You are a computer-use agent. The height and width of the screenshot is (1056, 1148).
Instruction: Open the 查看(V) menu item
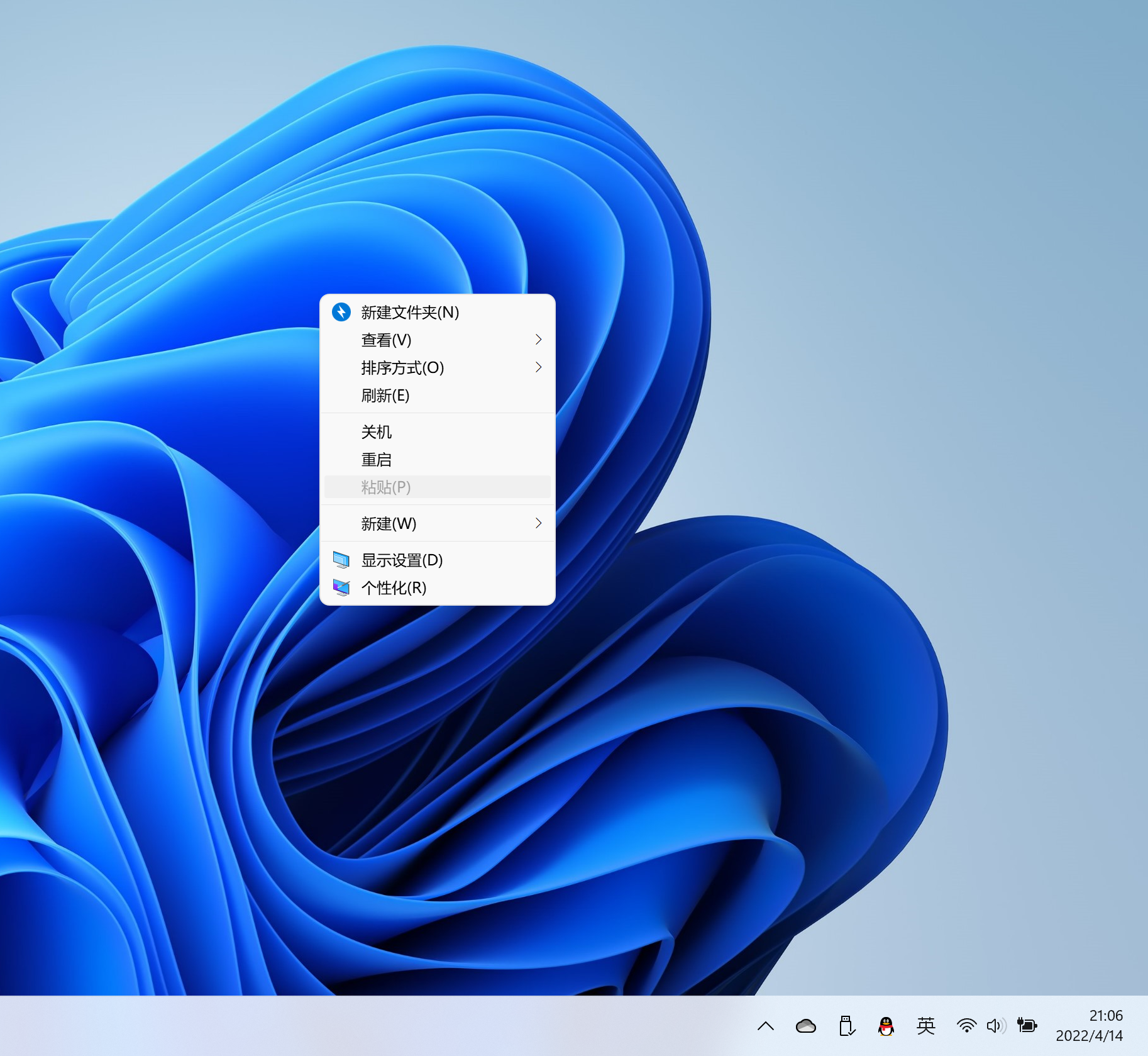tap(438, 340)
